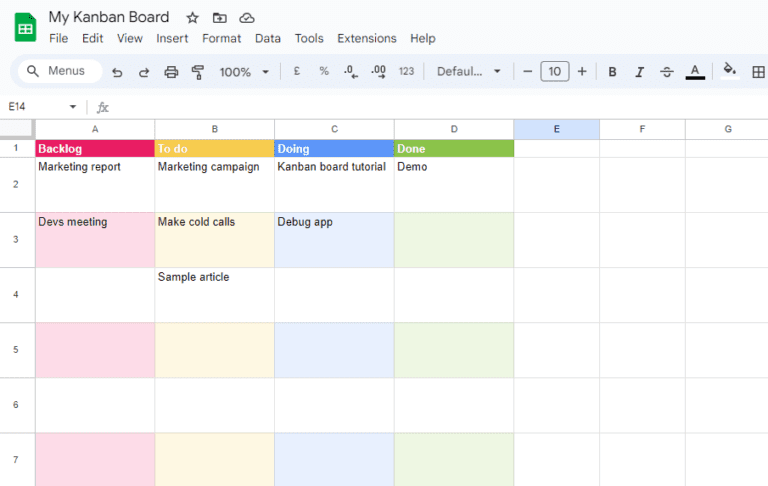Select the Backlog header cell

pos(95,148)
